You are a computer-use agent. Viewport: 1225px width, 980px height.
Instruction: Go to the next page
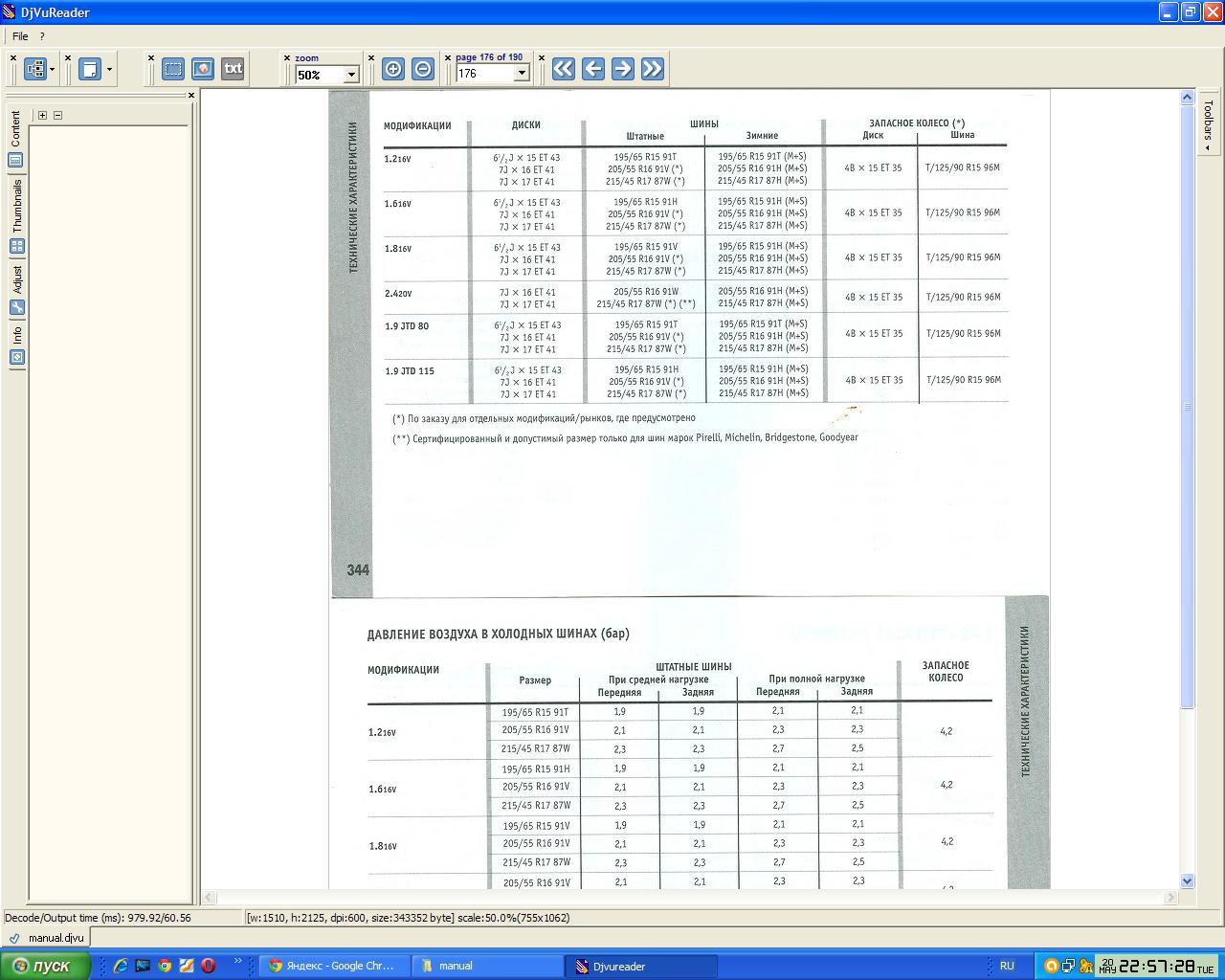pos(623,69)
